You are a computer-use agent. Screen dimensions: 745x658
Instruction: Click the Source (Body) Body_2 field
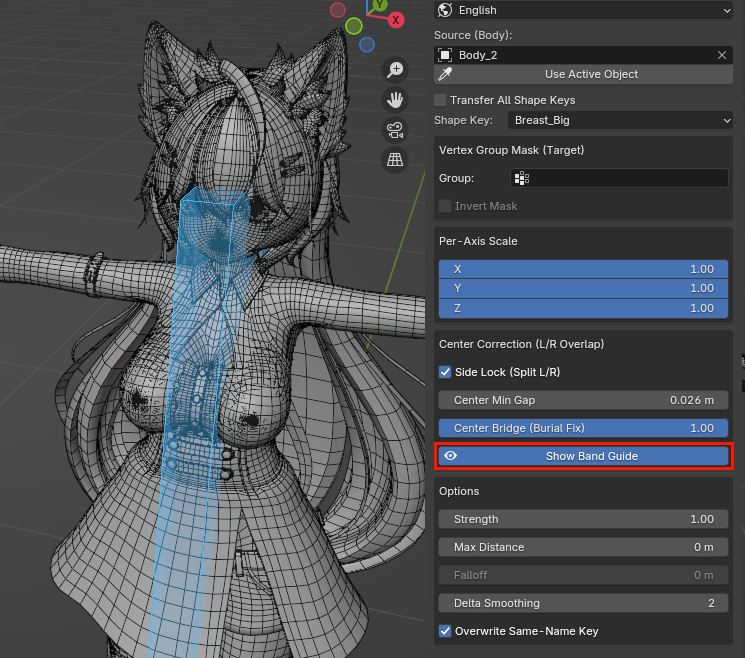(583, 55)
